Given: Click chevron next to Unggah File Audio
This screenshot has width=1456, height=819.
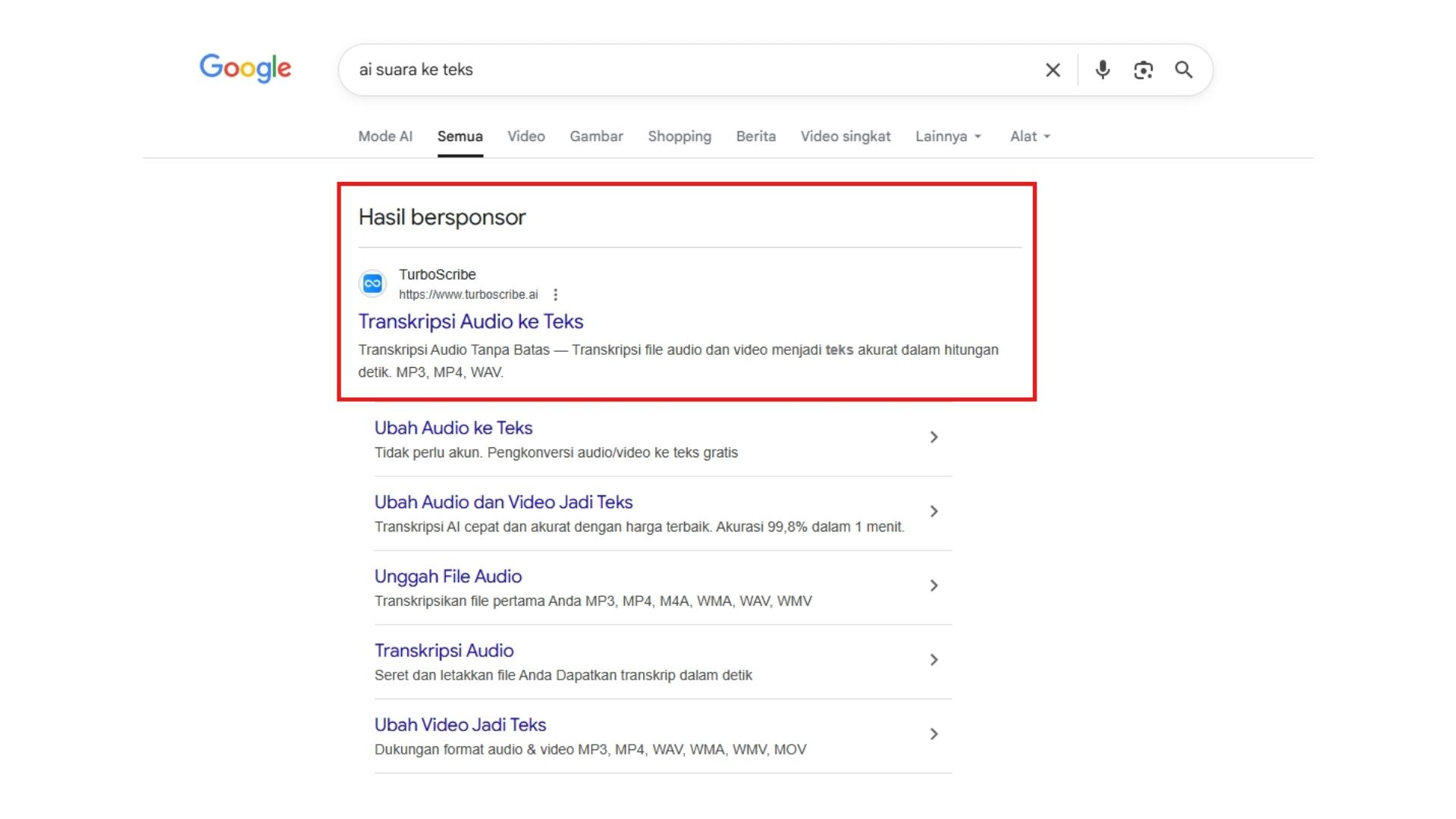Looking at the screenshot, I should 934,586.
